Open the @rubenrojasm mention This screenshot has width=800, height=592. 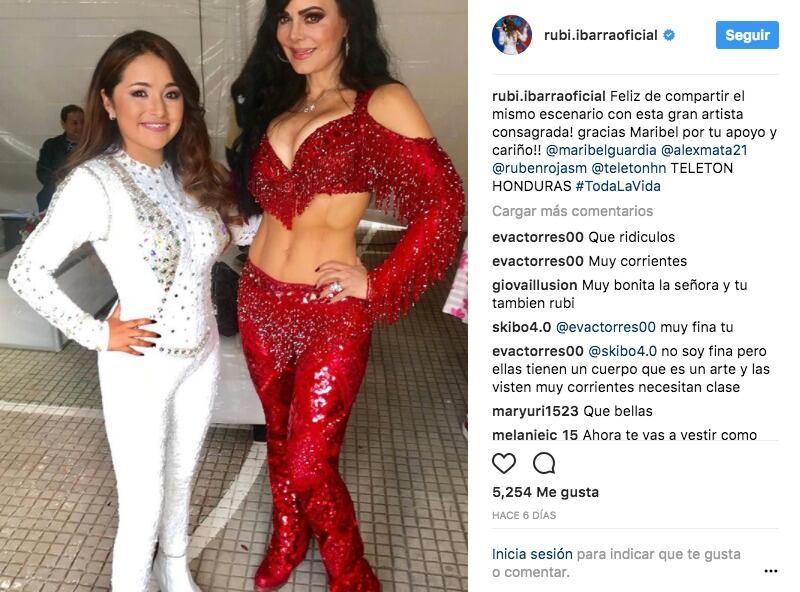pos(539,168)
